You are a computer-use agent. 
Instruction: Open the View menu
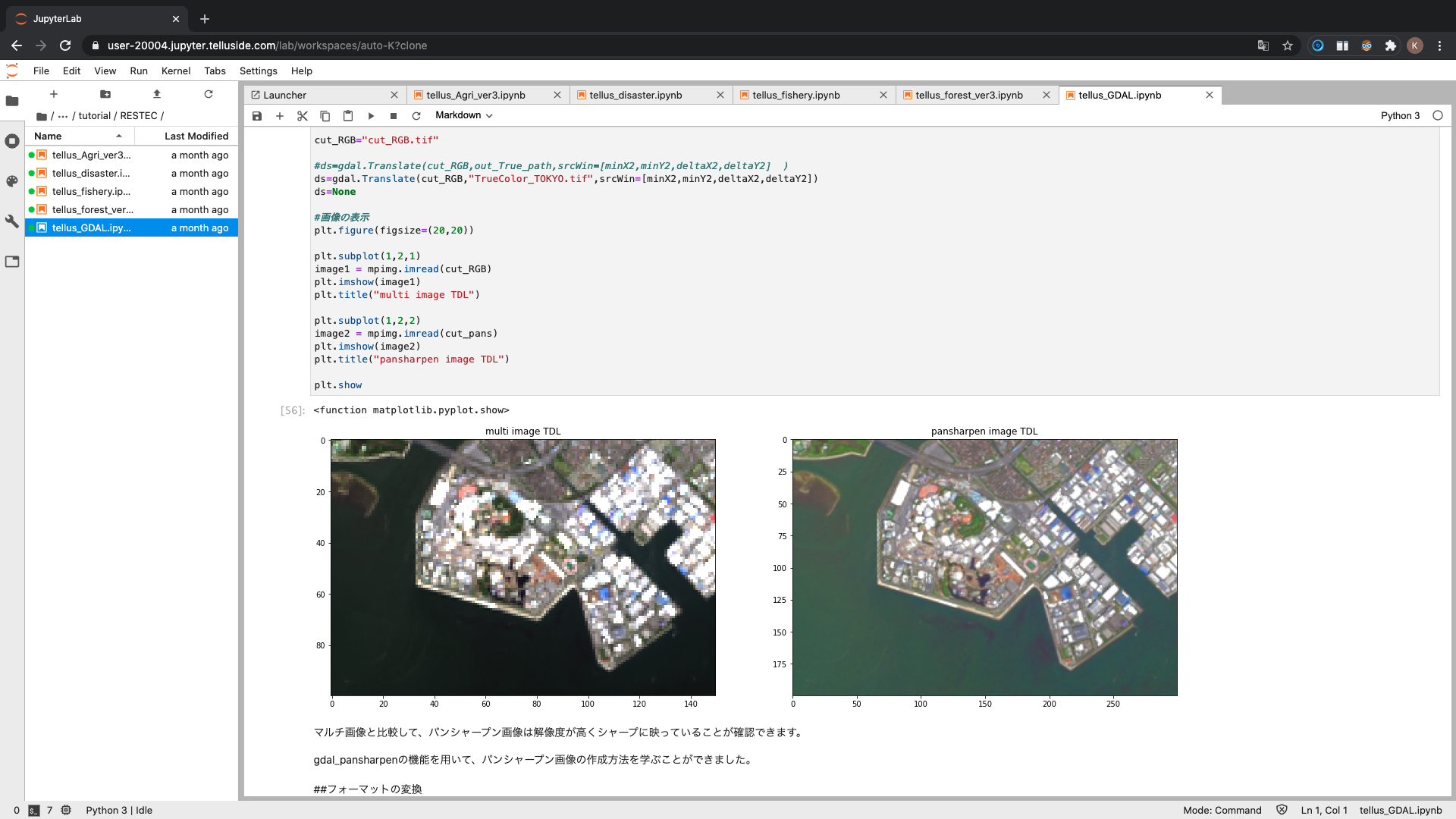click(105, 71)
